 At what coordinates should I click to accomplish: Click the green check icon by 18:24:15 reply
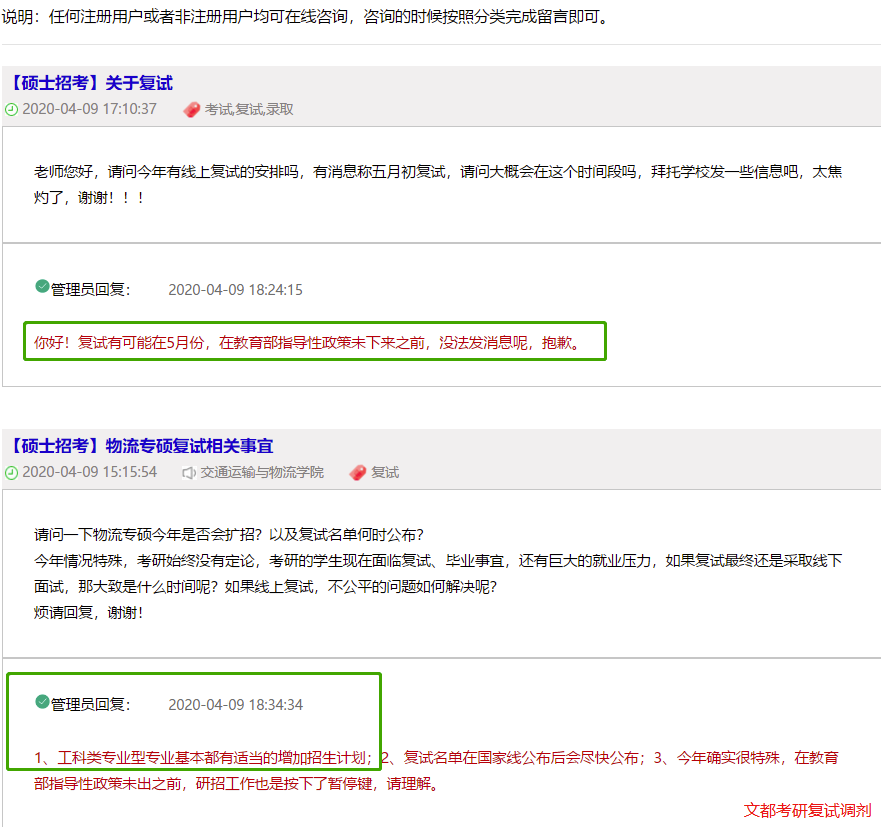[42, 286]
